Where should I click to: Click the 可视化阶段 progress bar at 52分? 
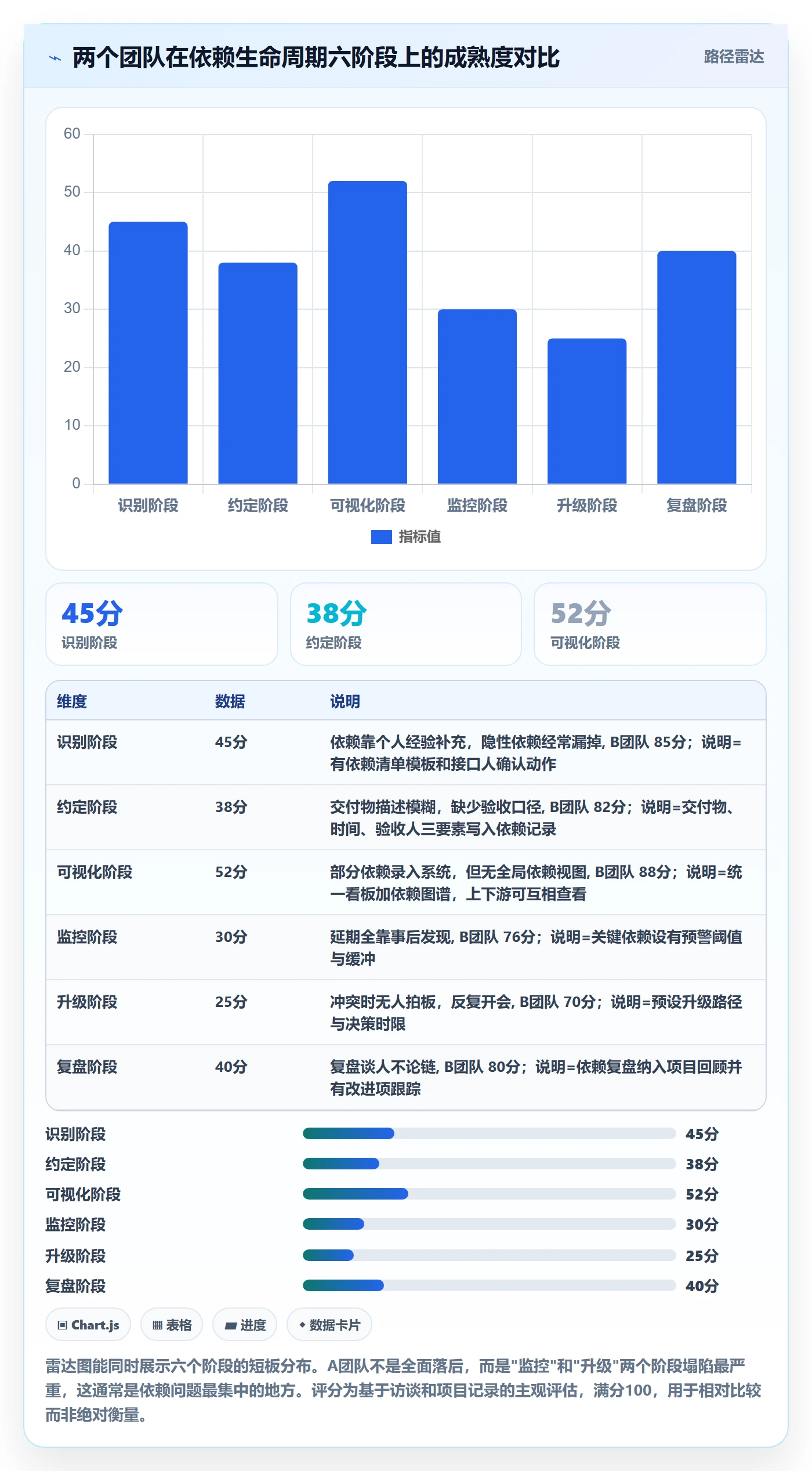(x=489, y=1194)
